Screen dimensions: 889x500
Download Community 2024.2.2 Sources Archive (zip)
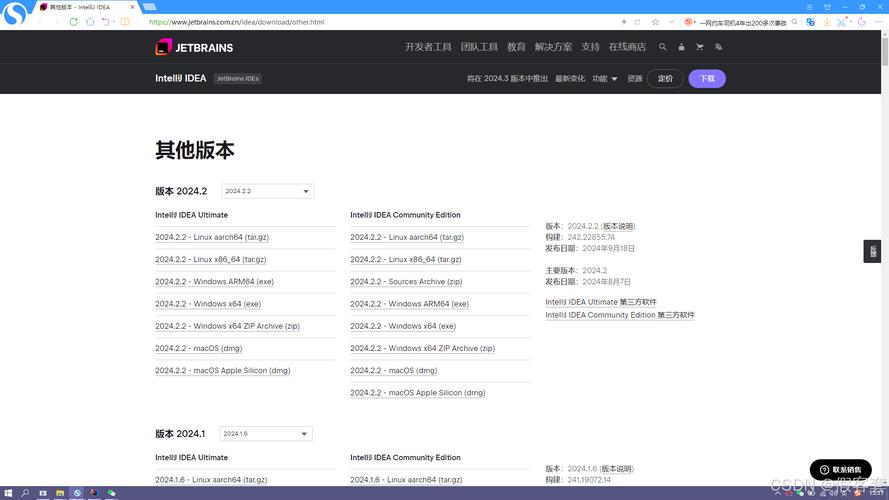point(406,282)
